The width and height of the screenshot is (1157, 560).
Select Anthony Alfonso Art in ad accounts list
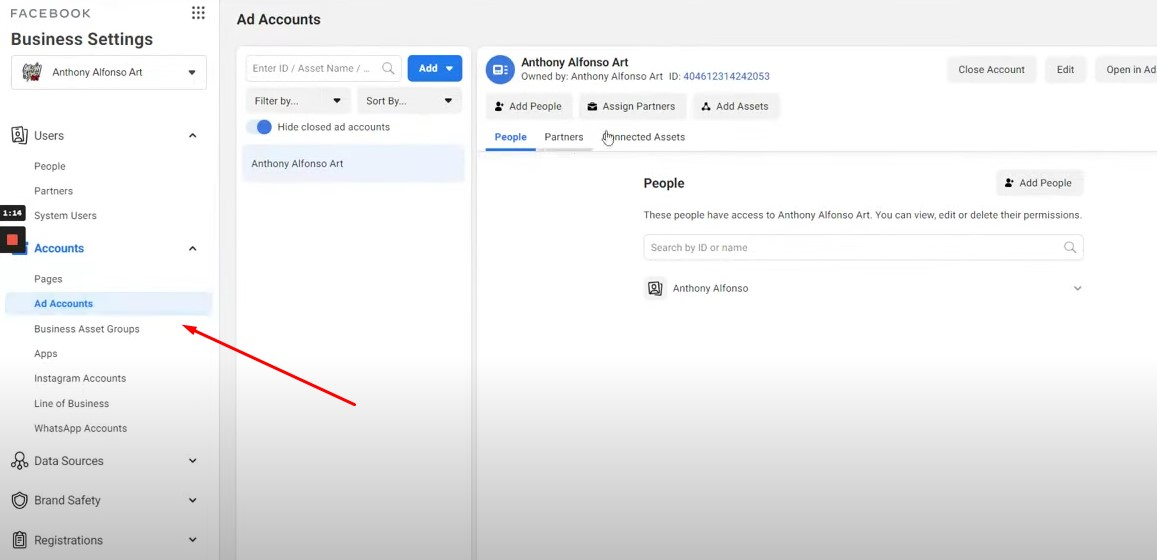353,164
